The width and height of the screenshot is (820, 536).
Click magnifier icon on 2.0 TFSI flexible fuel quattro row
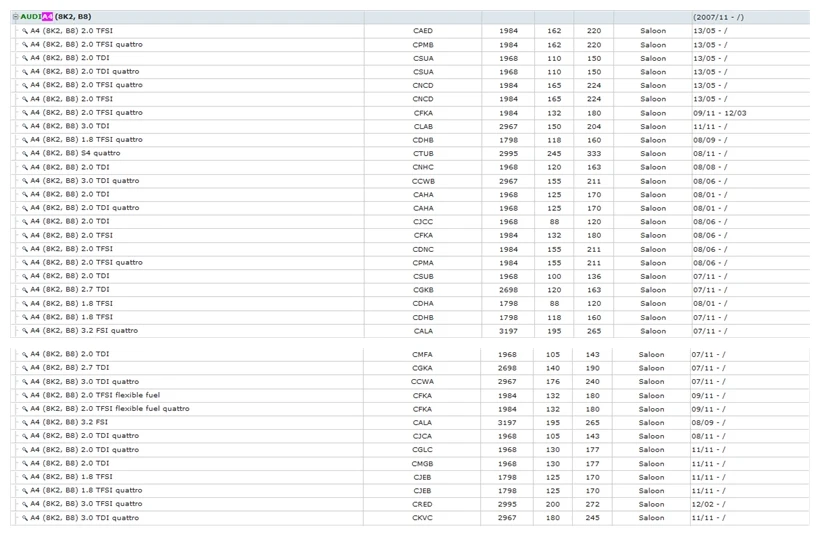coord(25,409)
